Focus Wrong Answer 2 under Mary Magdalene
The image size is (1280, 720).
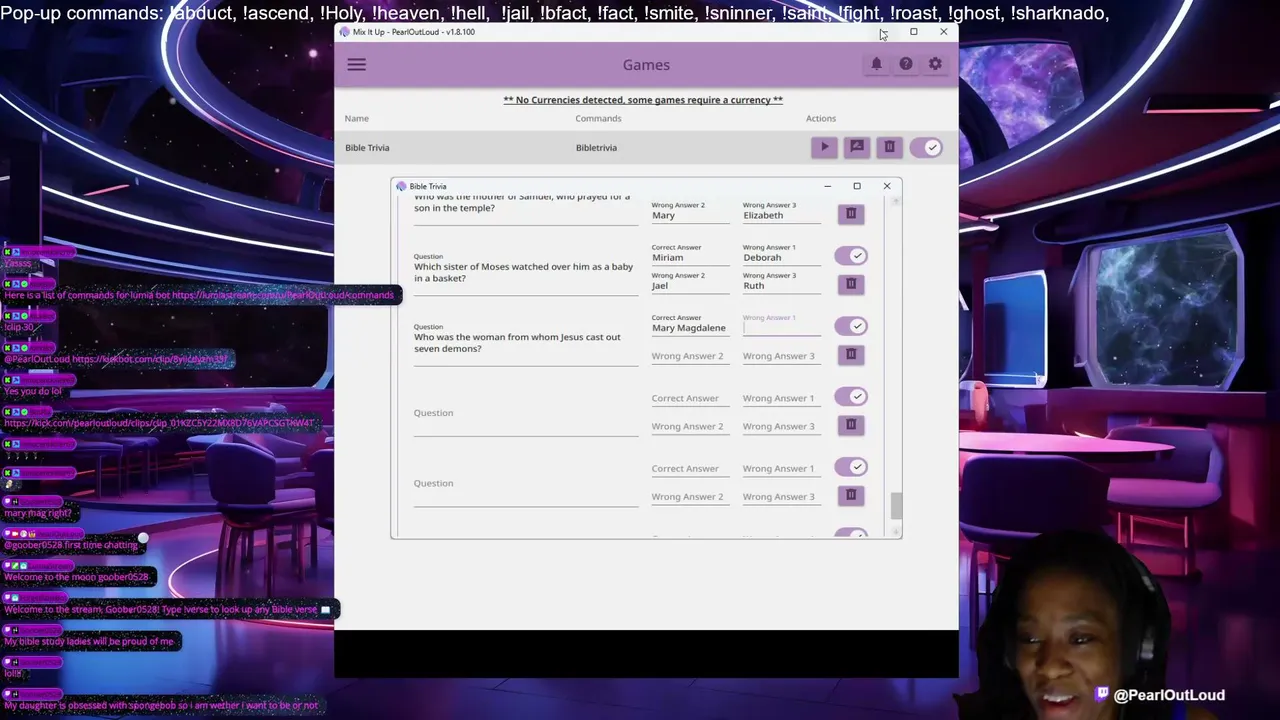tap(690, 356)
